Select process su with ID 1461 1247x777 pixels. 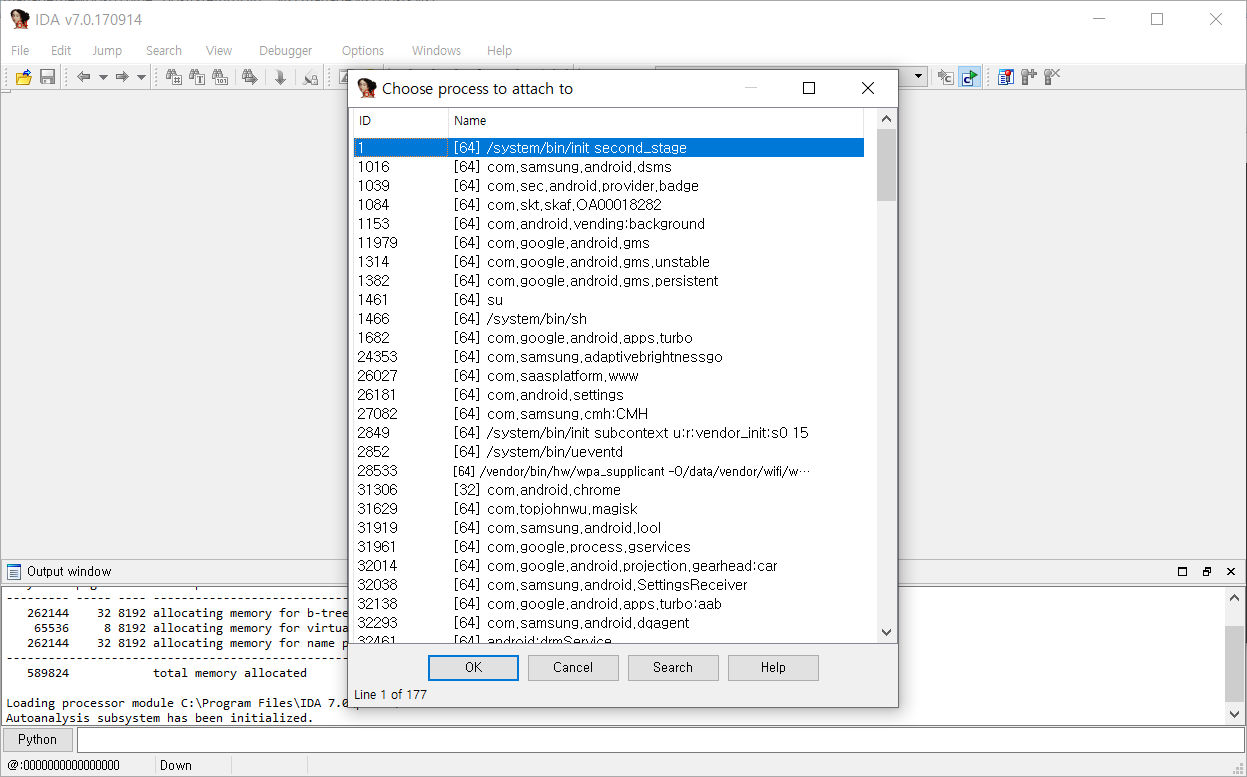click(609, 300)
